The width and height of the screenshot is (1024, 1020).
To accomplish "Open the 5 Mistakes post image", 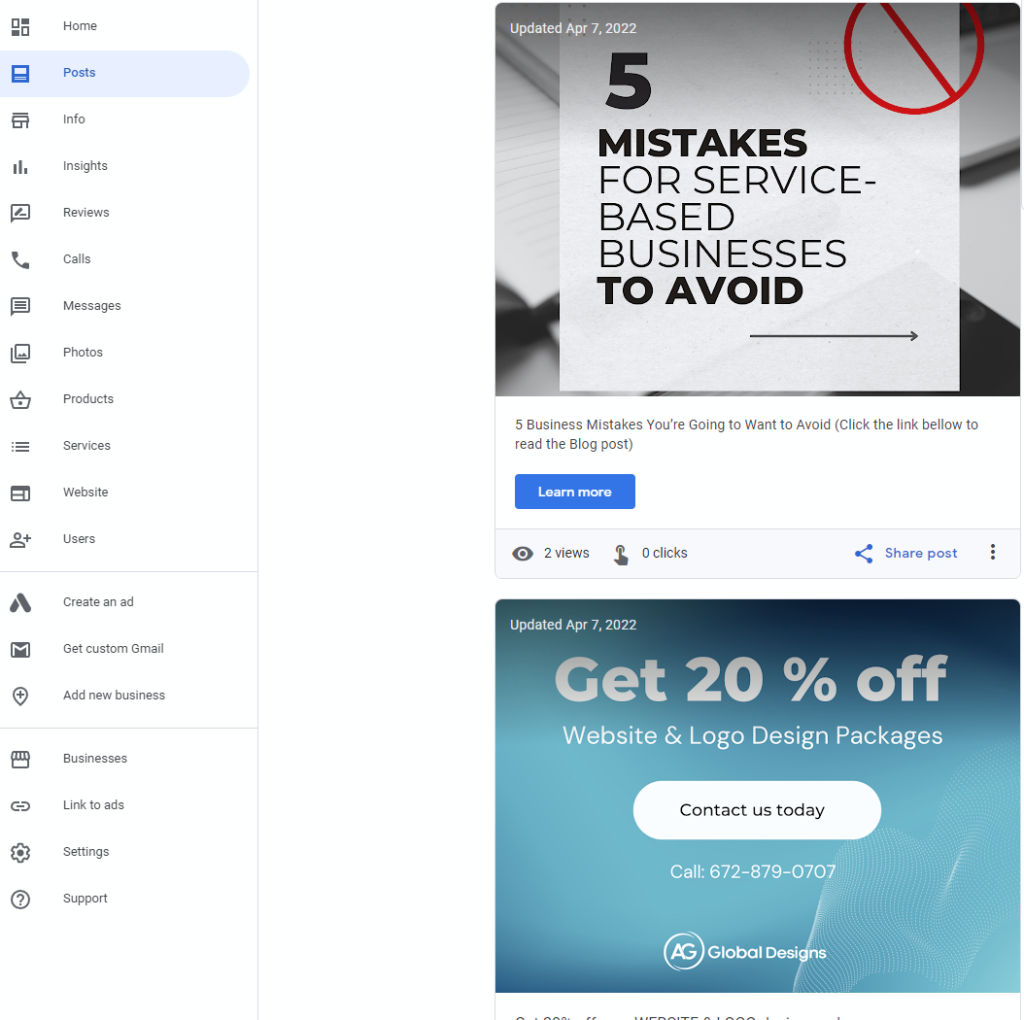I will 758,199.
